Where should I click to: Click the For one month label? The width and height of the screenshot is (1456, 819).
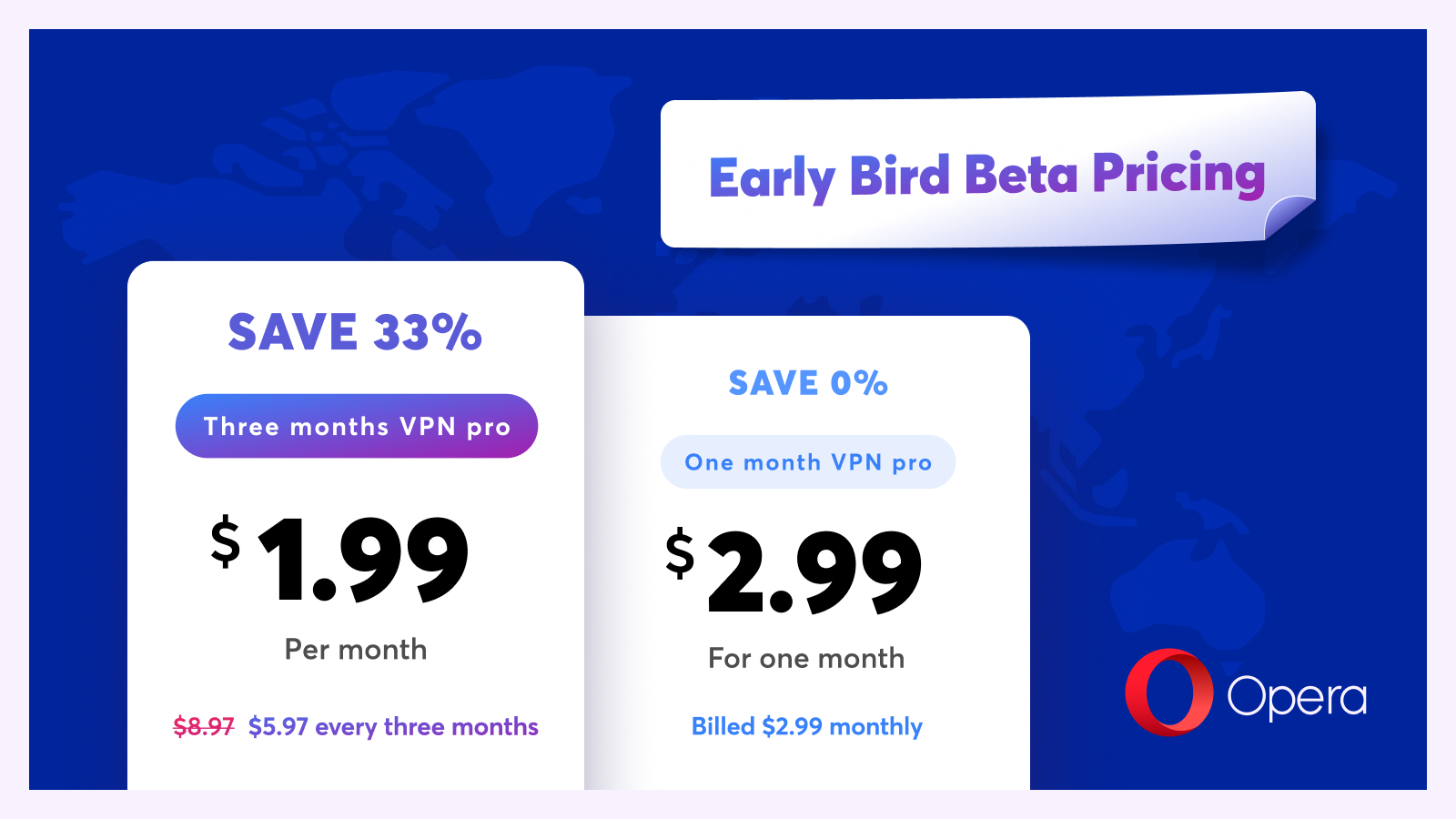(806, 658)
